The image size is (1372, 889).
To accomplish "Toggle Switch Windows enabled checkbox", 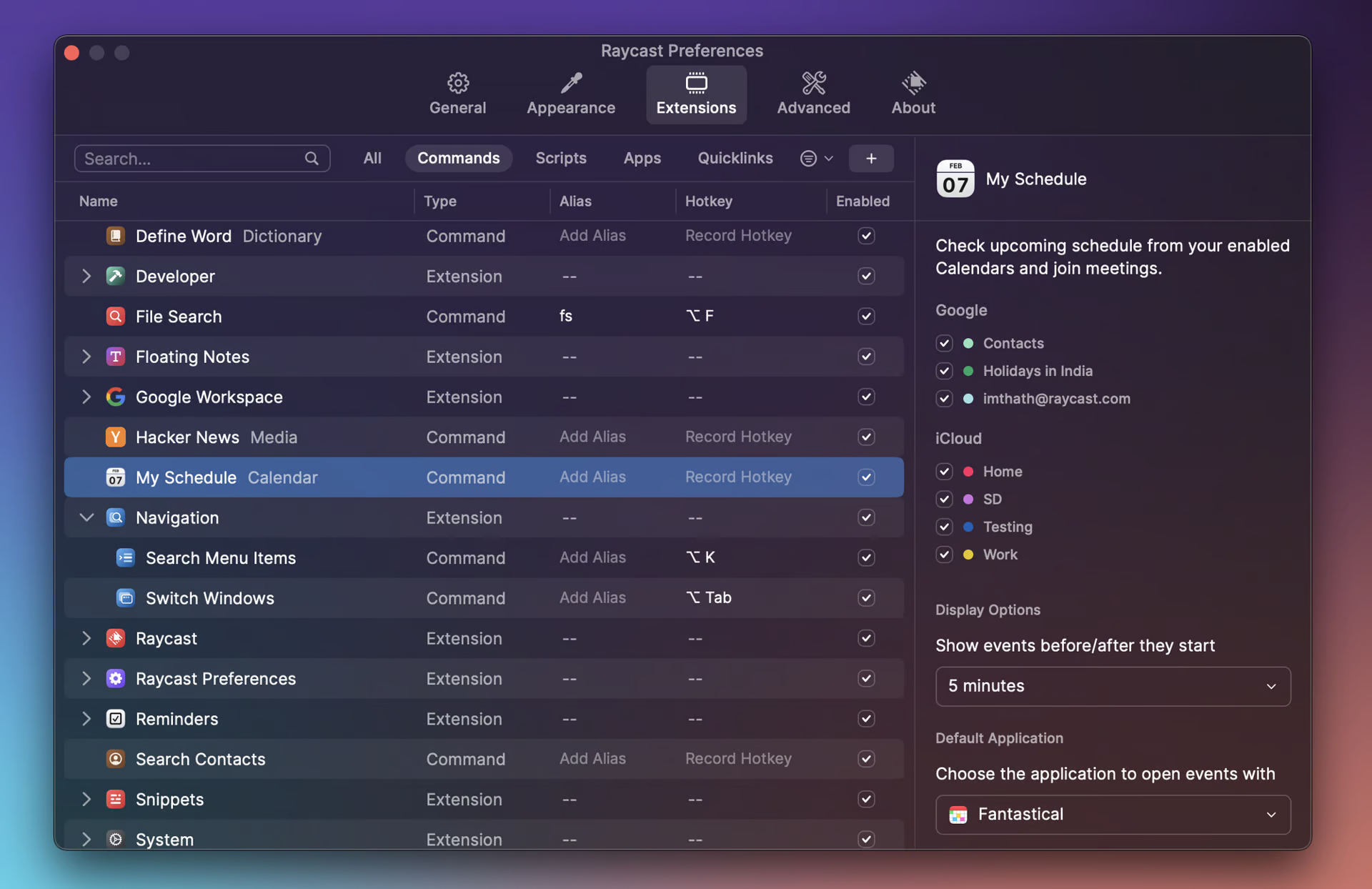I will click(866, 598).
